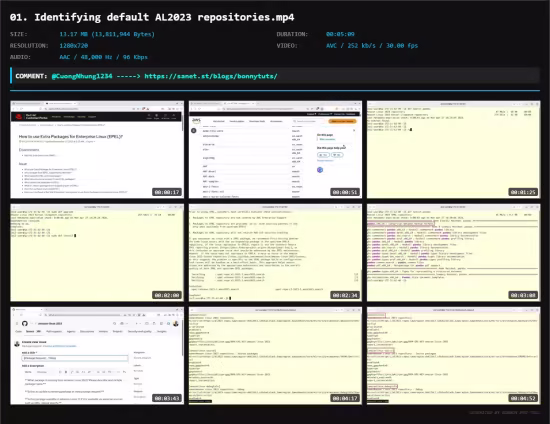
Task: Click the 'COMMENT:' label
Action: 31,76
